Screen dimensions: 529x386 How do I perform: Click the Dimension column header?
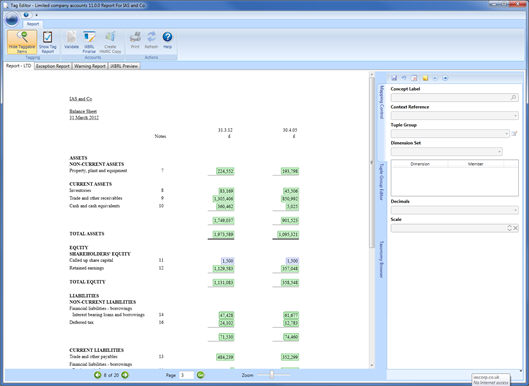coord(420,164)
